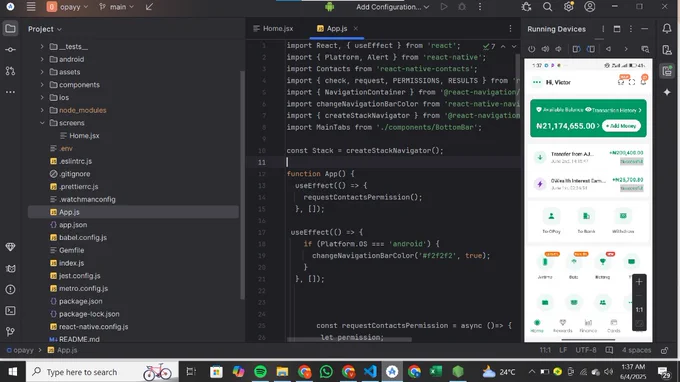
Task: Click the LF line separator widget
Action: pyautogui.click(x=563, y=350)
